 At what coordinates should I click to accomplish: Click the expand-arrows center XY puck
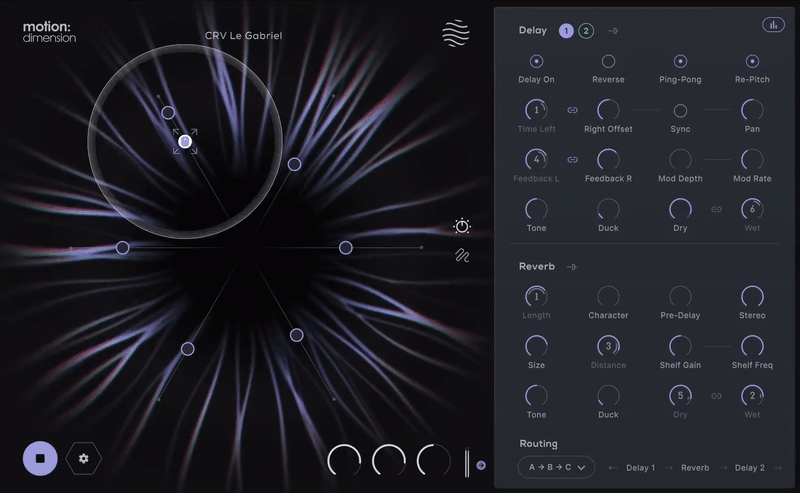[185, 141]
